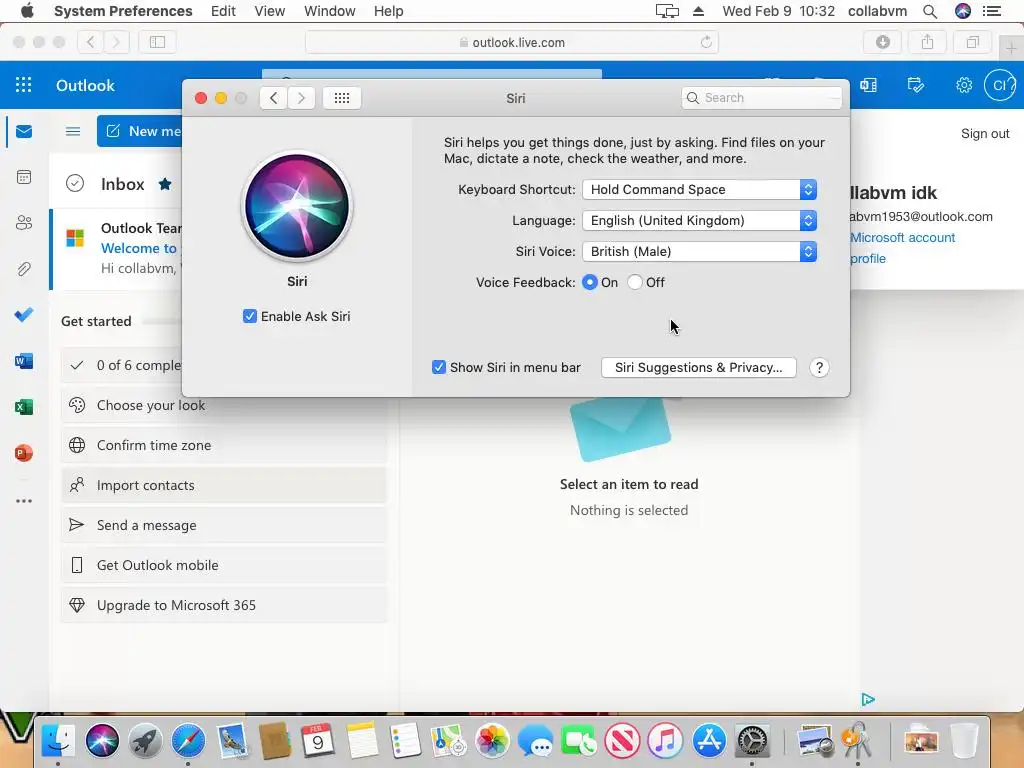Open System Preferences menu
The height and width of the screenshot is (768, 1024).
123,11
